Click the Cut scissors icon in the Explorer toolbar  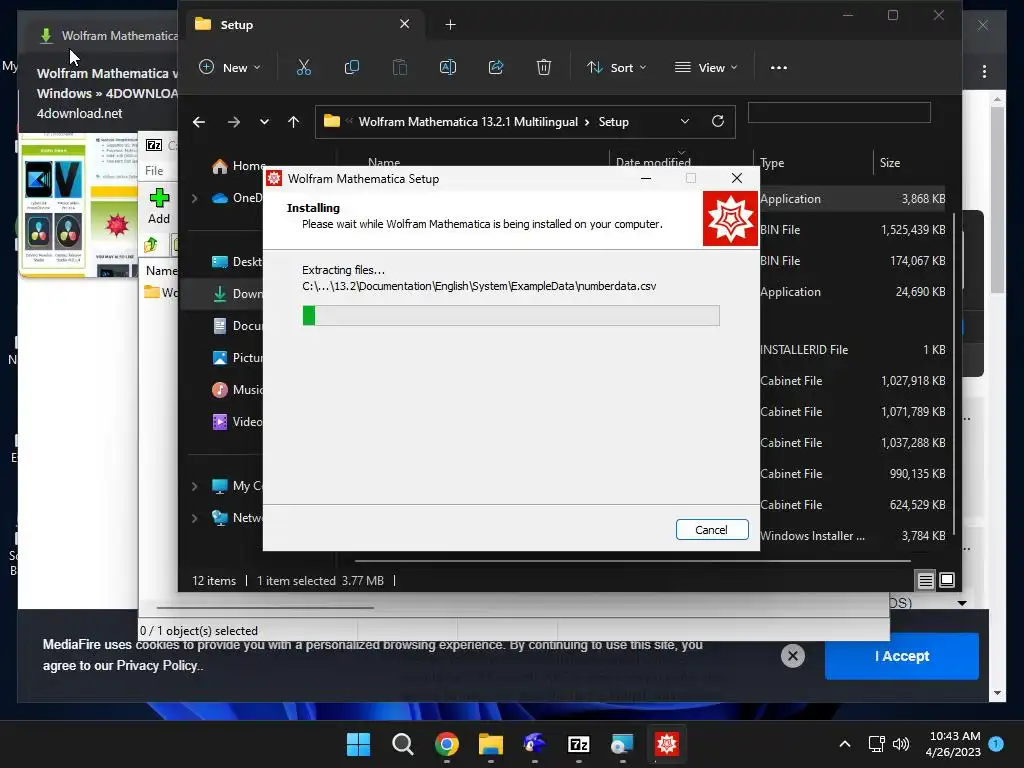(304, 67)
